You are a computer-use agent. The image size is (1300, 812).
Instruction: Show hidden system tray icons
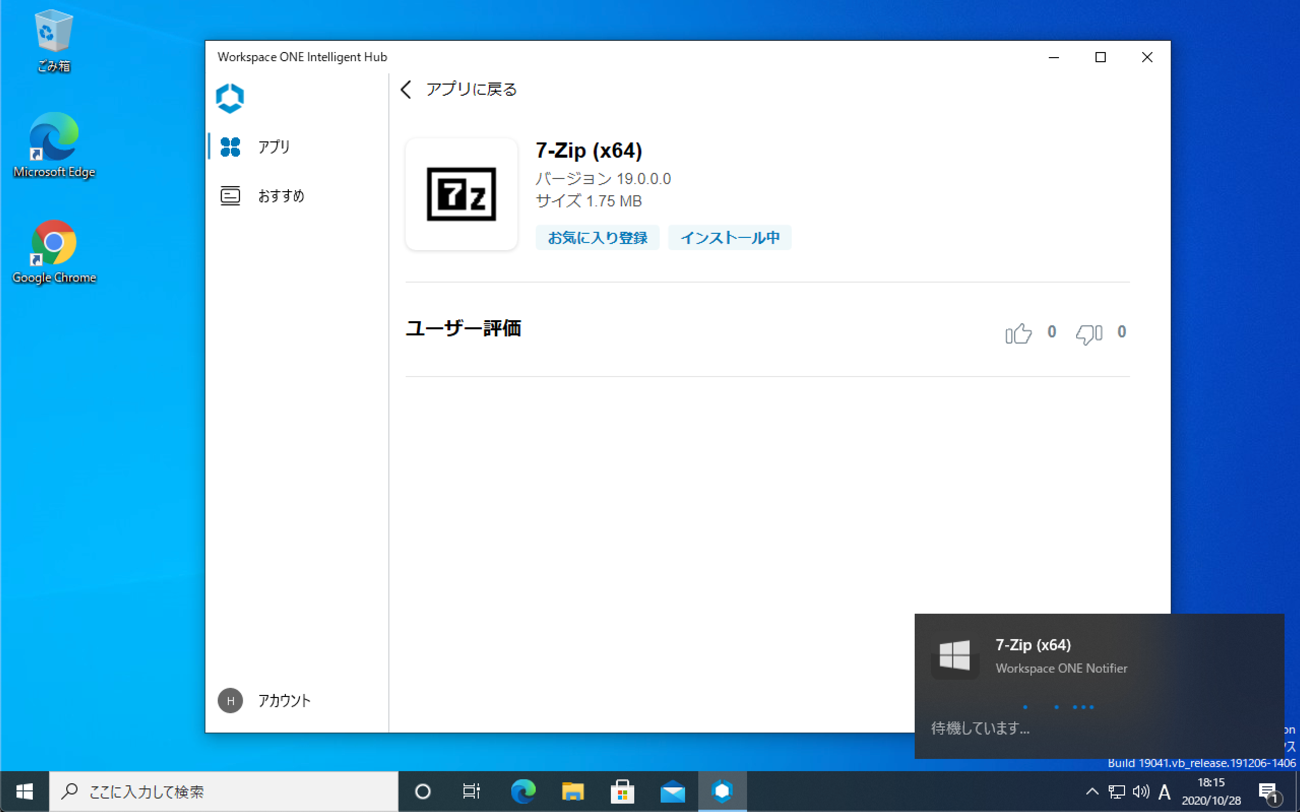coord(1092,792)
